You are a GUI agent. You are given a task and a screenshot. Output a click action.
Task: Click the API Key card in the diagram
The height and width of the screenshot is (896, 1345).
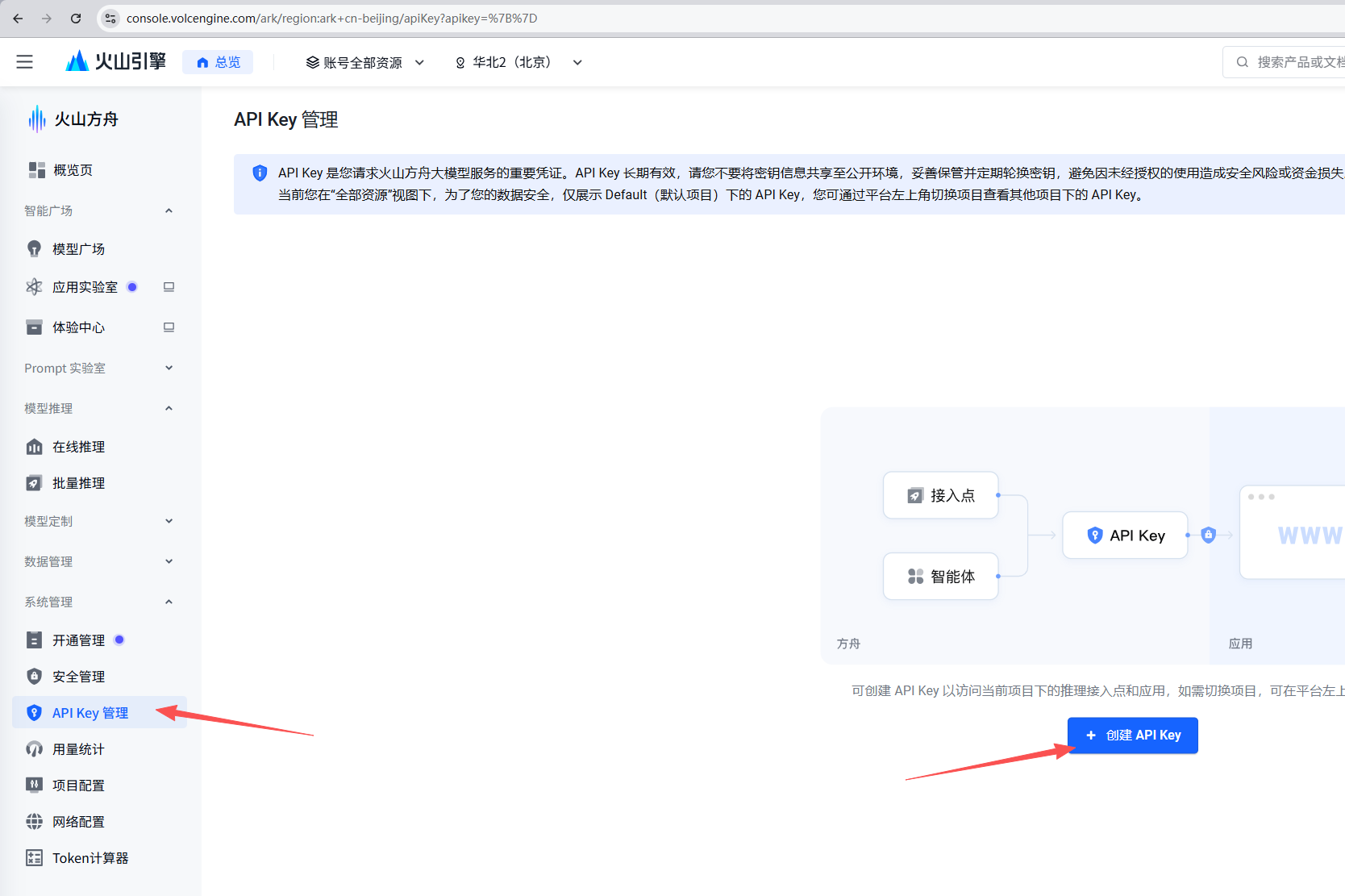[1125, 536]
